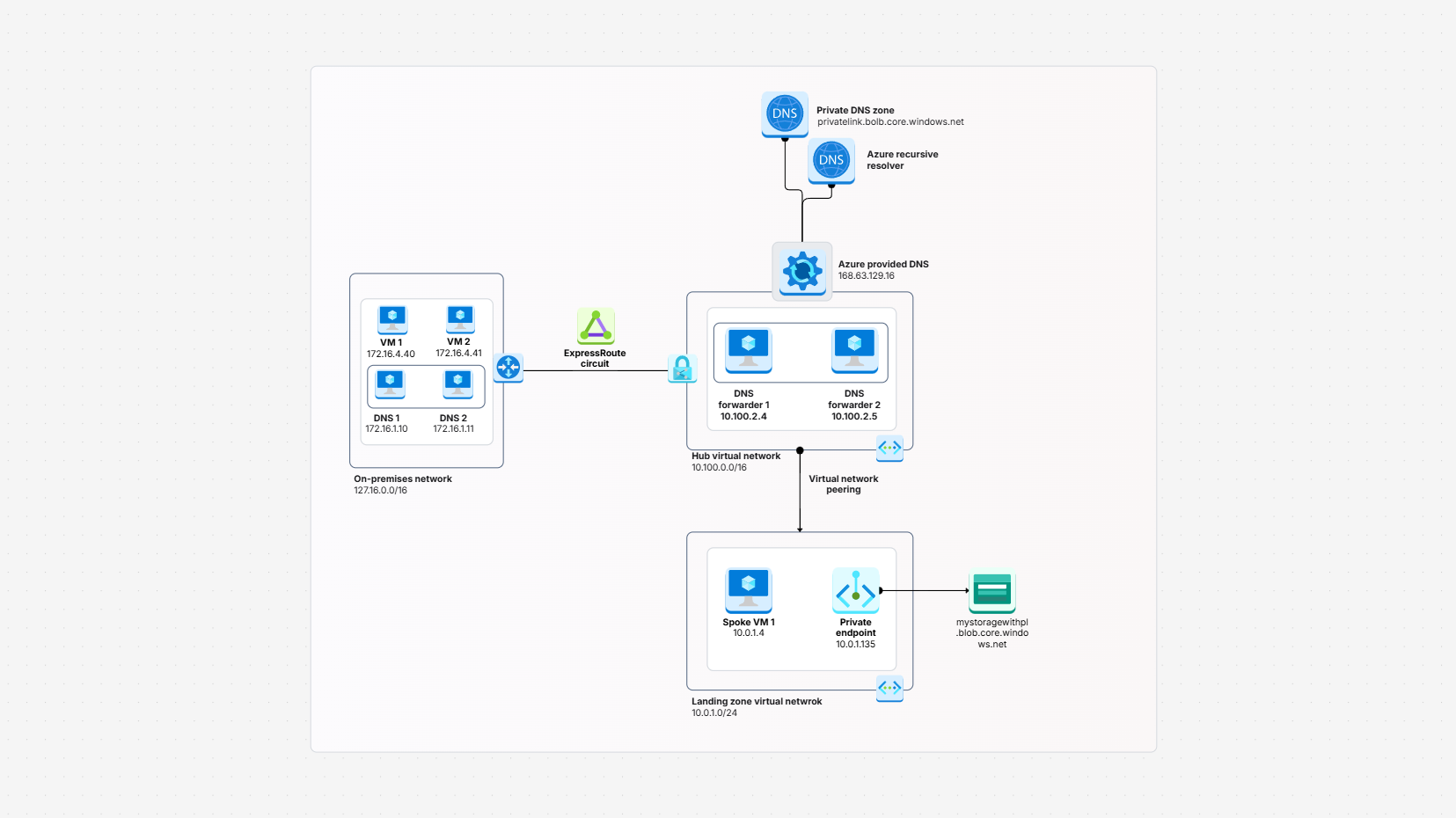Click the virtual network icon on Landing zone

[889, 690]
